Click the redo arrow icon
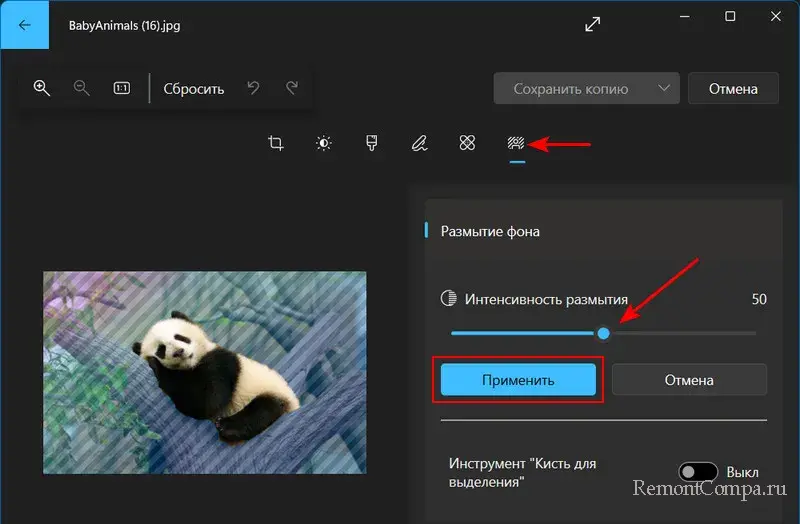Viewport: 800px width, 524px height. point(292,88)
